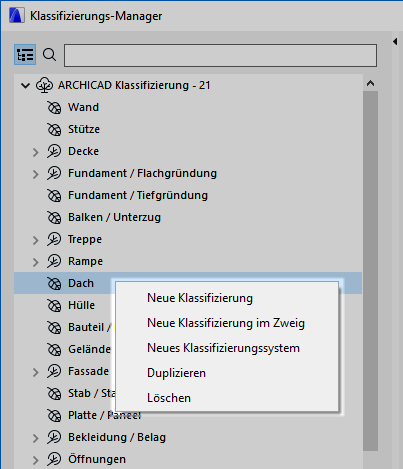Select the leaf icon beside Stütze
403x469 pixels.
coord(54,130)
